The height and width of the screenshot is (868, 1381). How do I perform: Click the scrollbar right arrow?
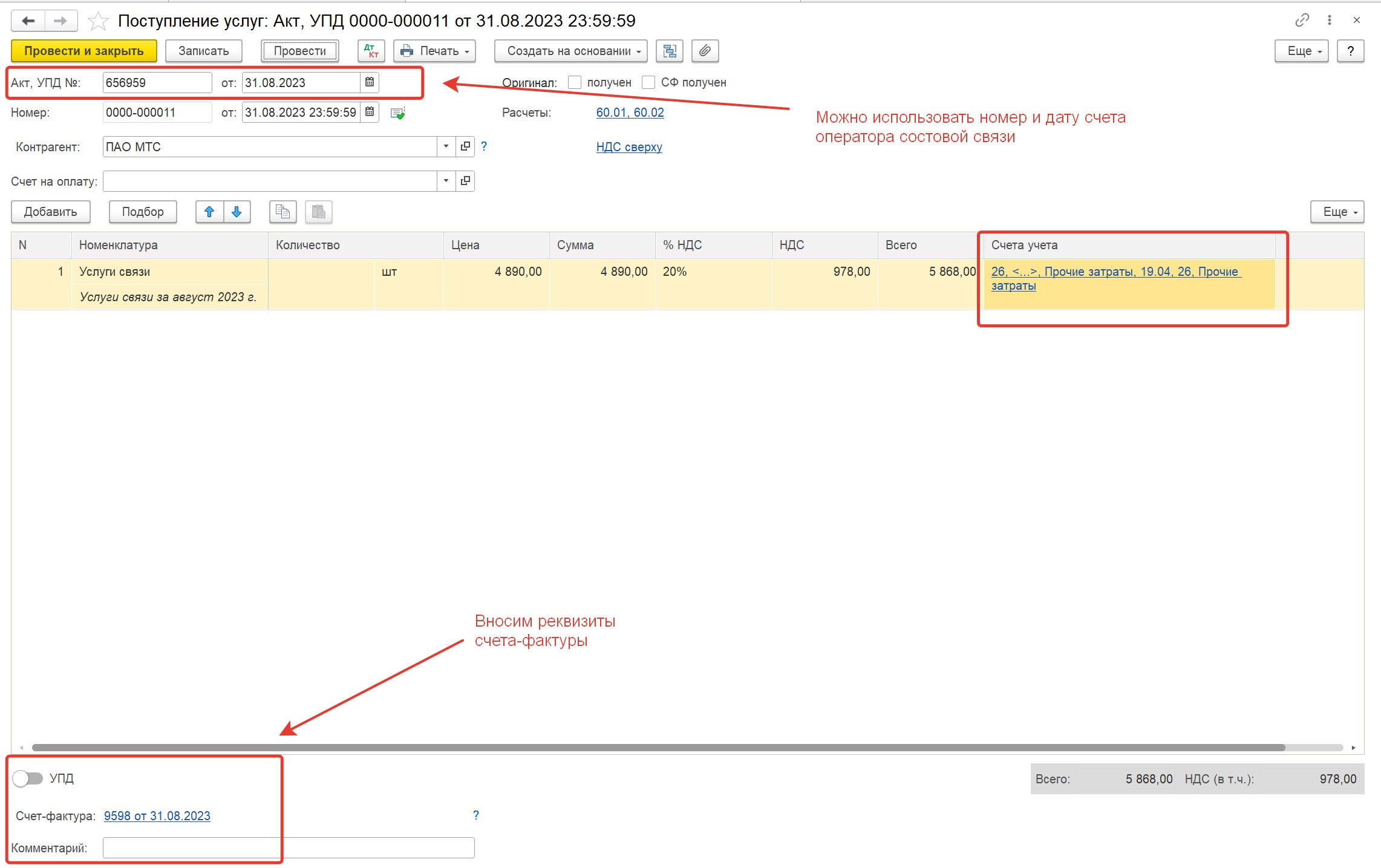point(1353,748)
